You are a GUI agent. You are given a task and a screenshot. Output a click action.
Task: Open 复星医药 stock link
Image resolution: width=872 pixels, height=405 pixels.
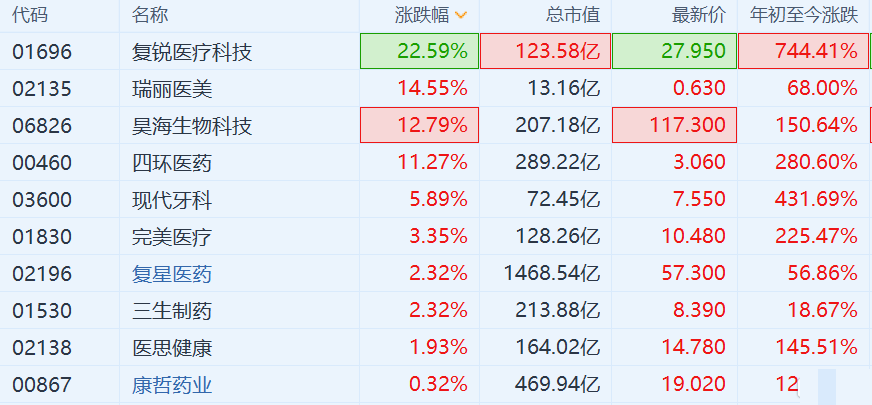coord(172,273)
